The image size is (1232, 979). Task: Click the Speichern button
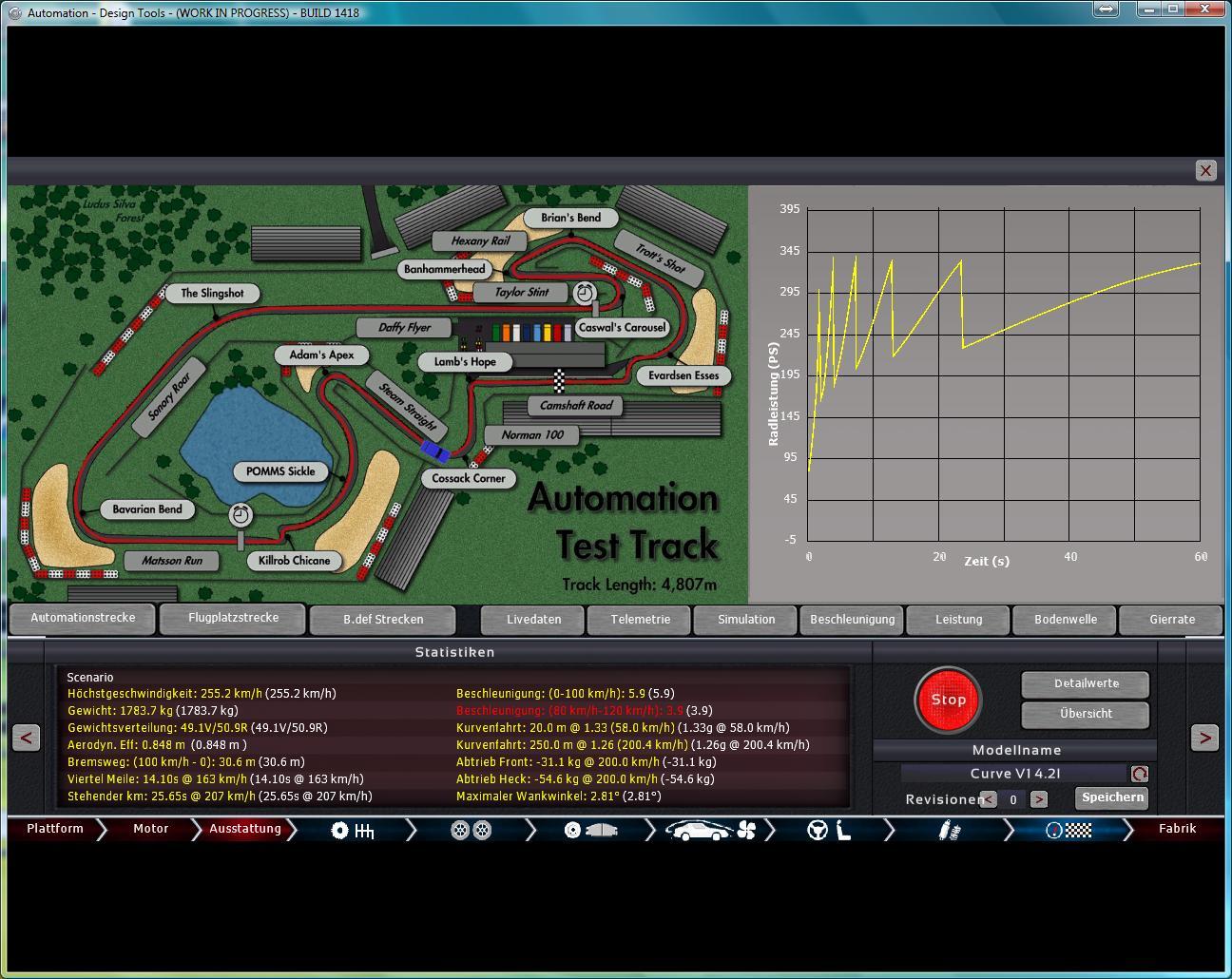[x=1111, y=797]
